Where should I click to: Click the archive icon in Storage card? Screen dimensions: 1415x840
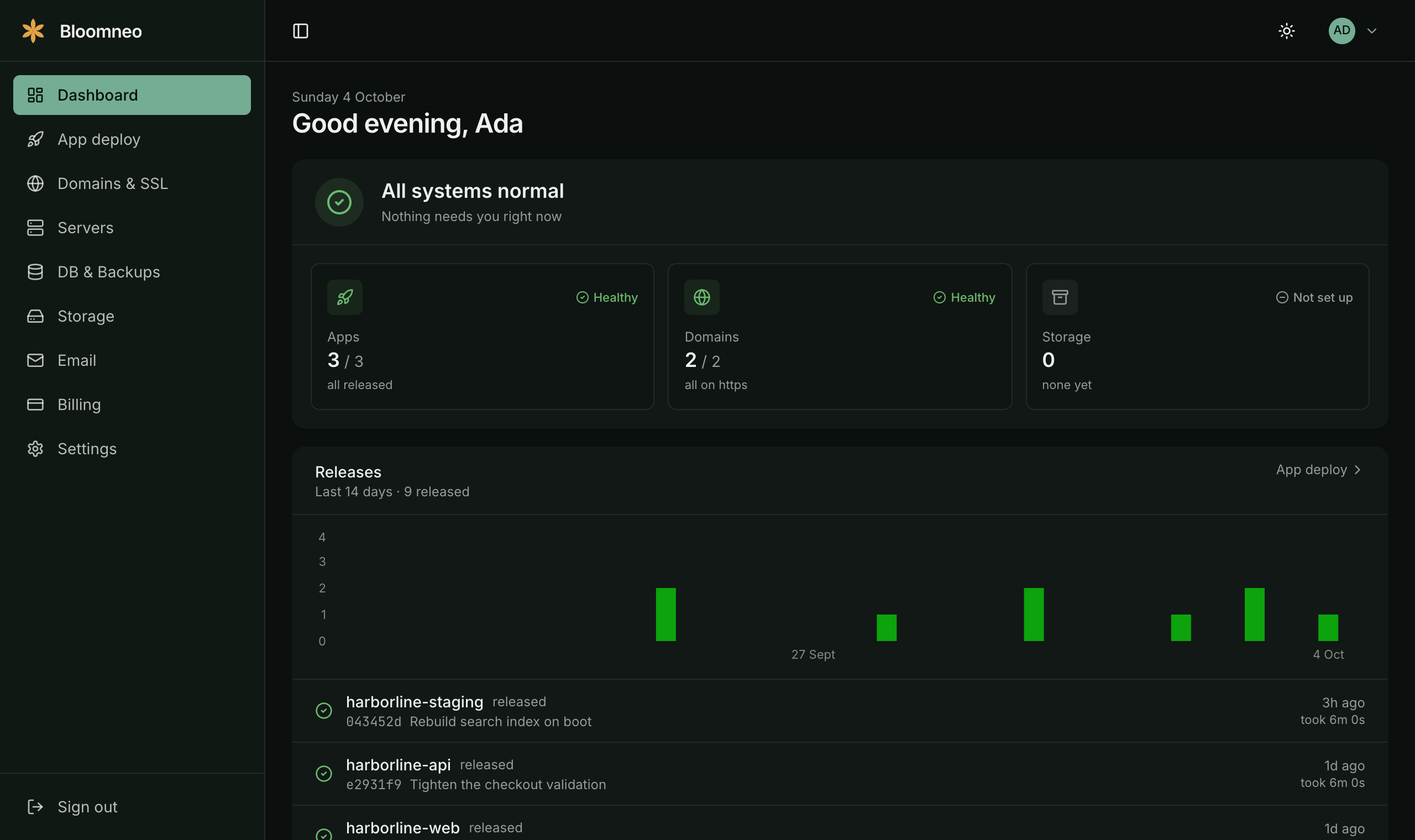click(x=1060, y=297)
